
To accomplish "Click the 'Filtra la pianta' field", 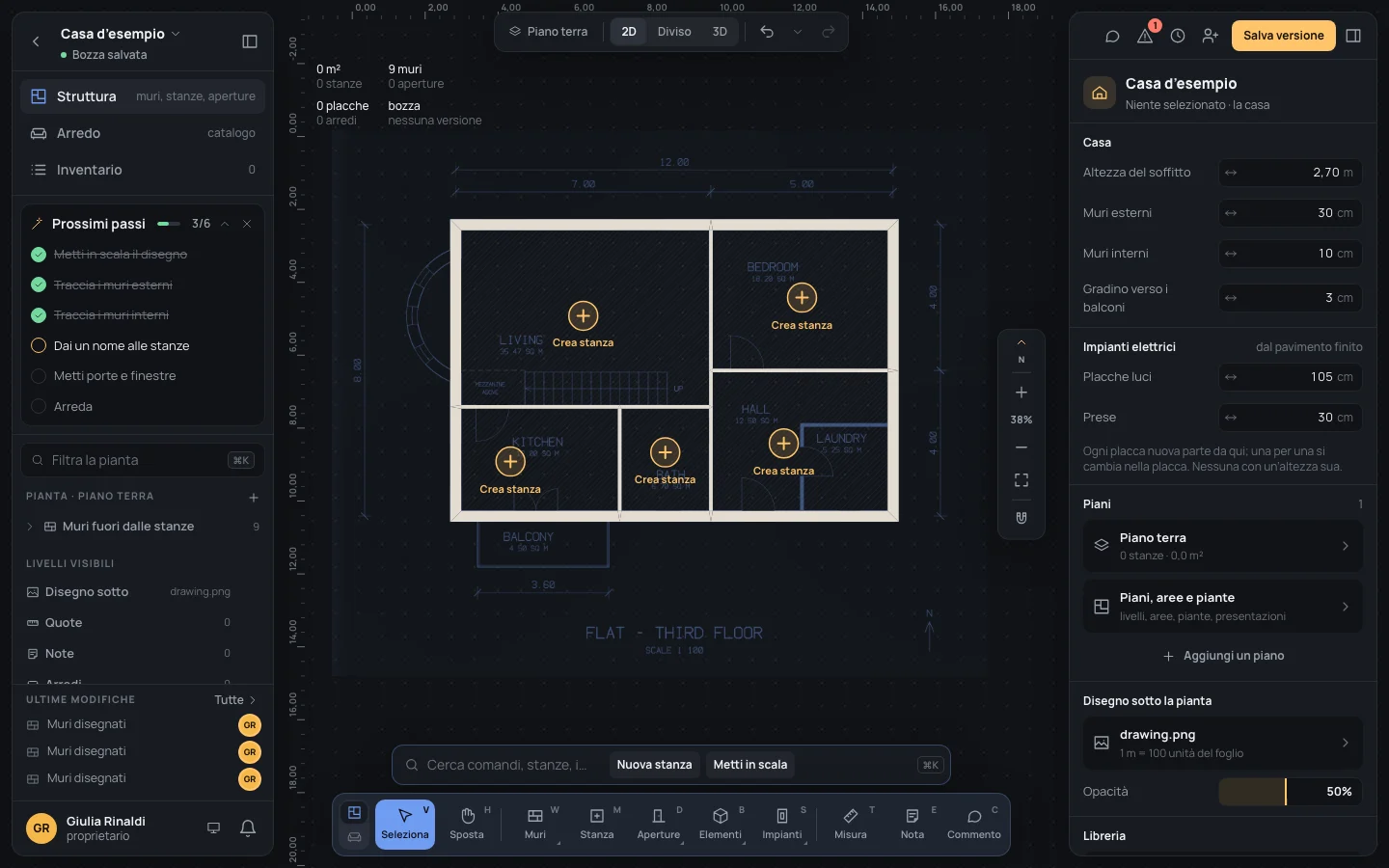I will click(x=143, y=460).
